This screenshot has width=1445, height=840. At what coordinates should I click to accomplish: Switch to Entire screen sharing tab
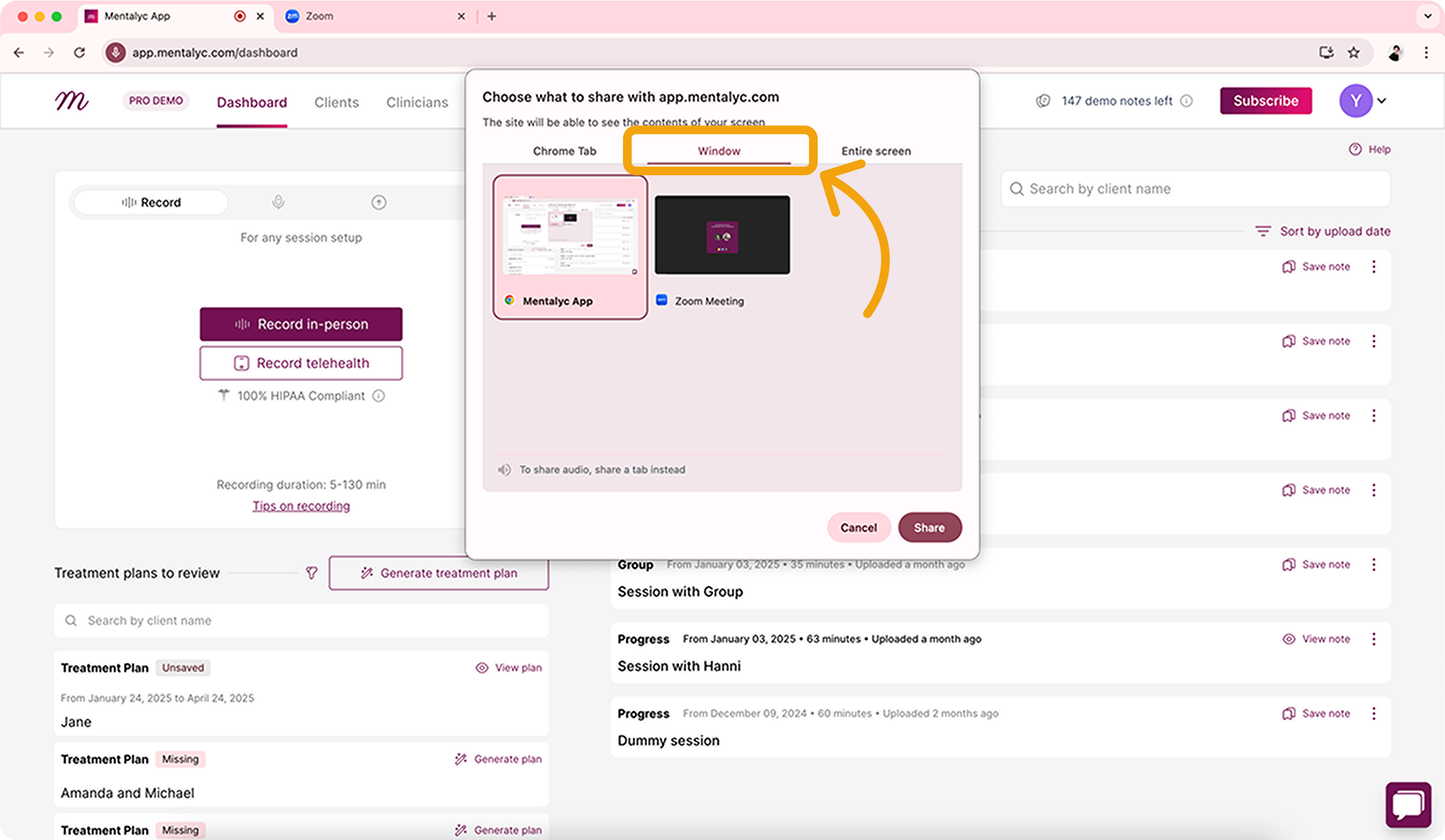point(876,151)
